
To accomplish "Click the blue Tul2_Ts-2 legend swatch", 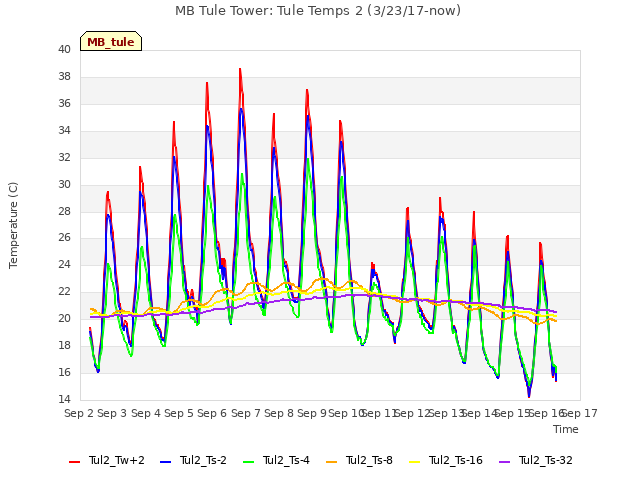I will 165,462.
